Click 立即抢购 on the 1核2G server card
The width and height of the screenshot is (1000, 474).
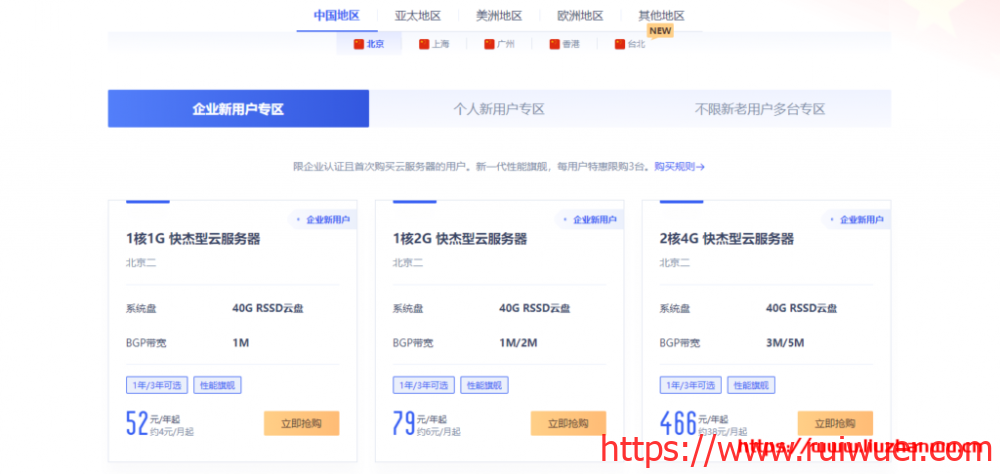568,423
